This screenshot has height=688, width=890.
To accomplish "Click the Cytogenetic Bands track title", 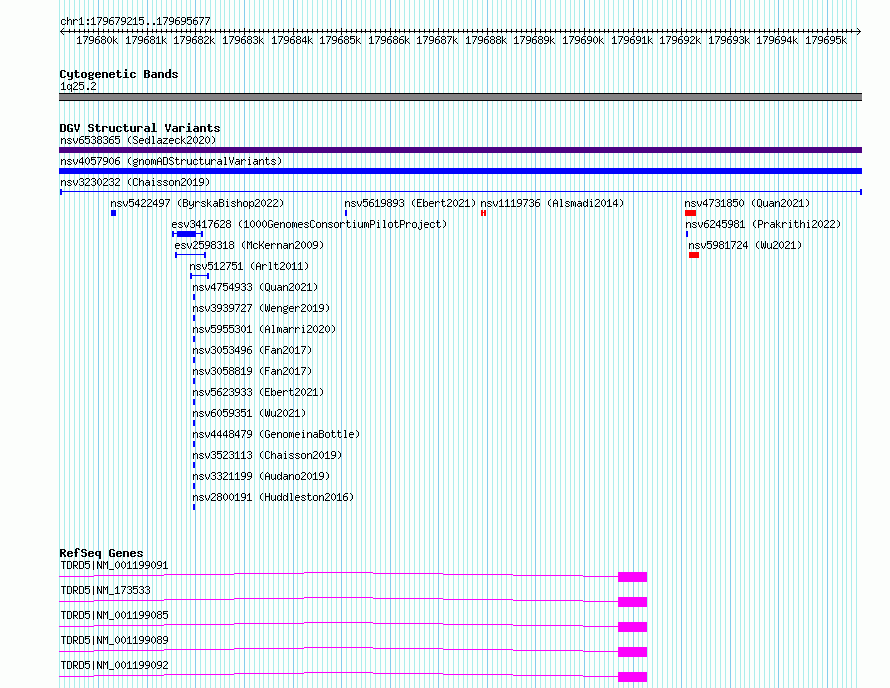I will [x=119, y=74].
